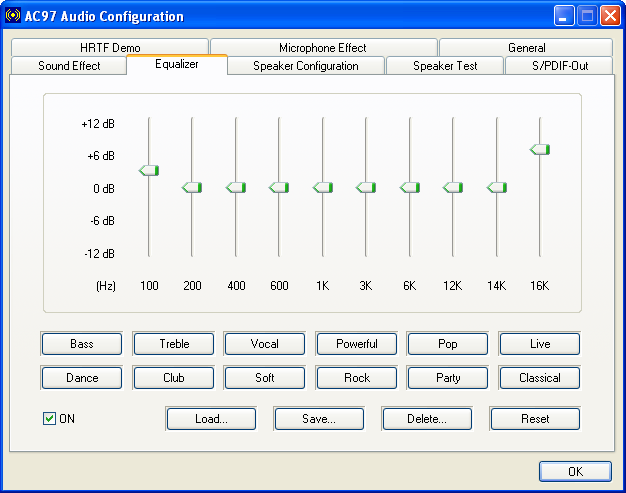
Task: Open the Speaker Configuration tab
Action: pos(306,65)
